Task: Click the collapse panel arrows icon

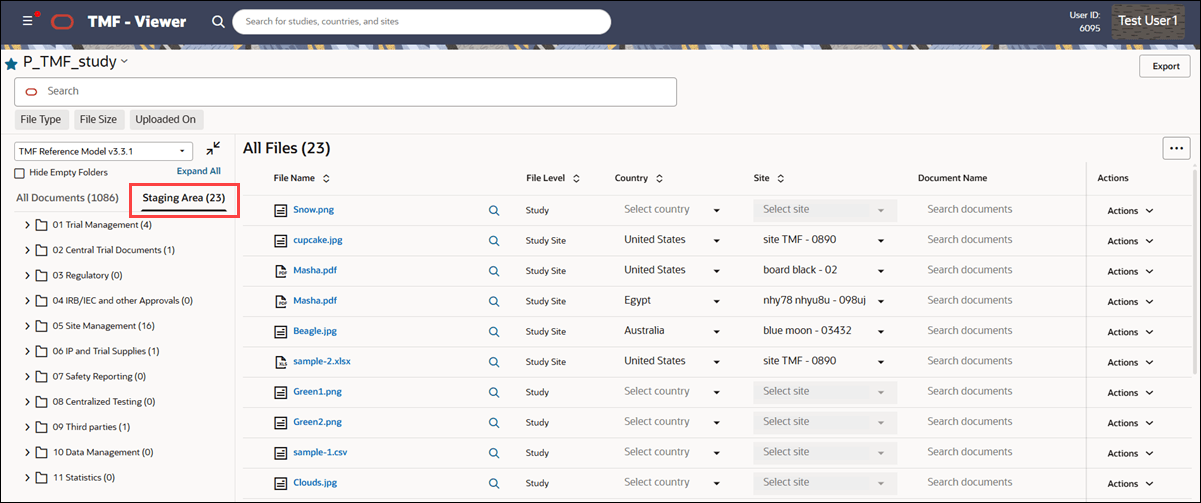Action: click(x=214, y=149)
